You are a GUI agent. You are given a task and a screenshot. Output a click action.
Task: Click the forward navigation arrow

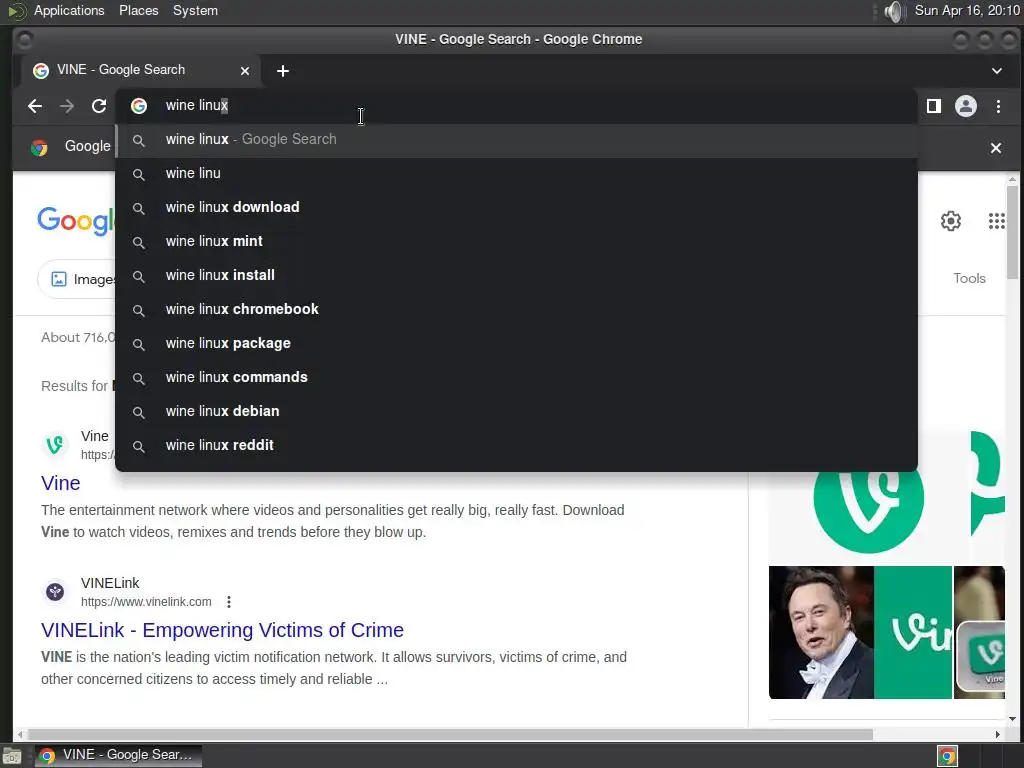[67, 106]
